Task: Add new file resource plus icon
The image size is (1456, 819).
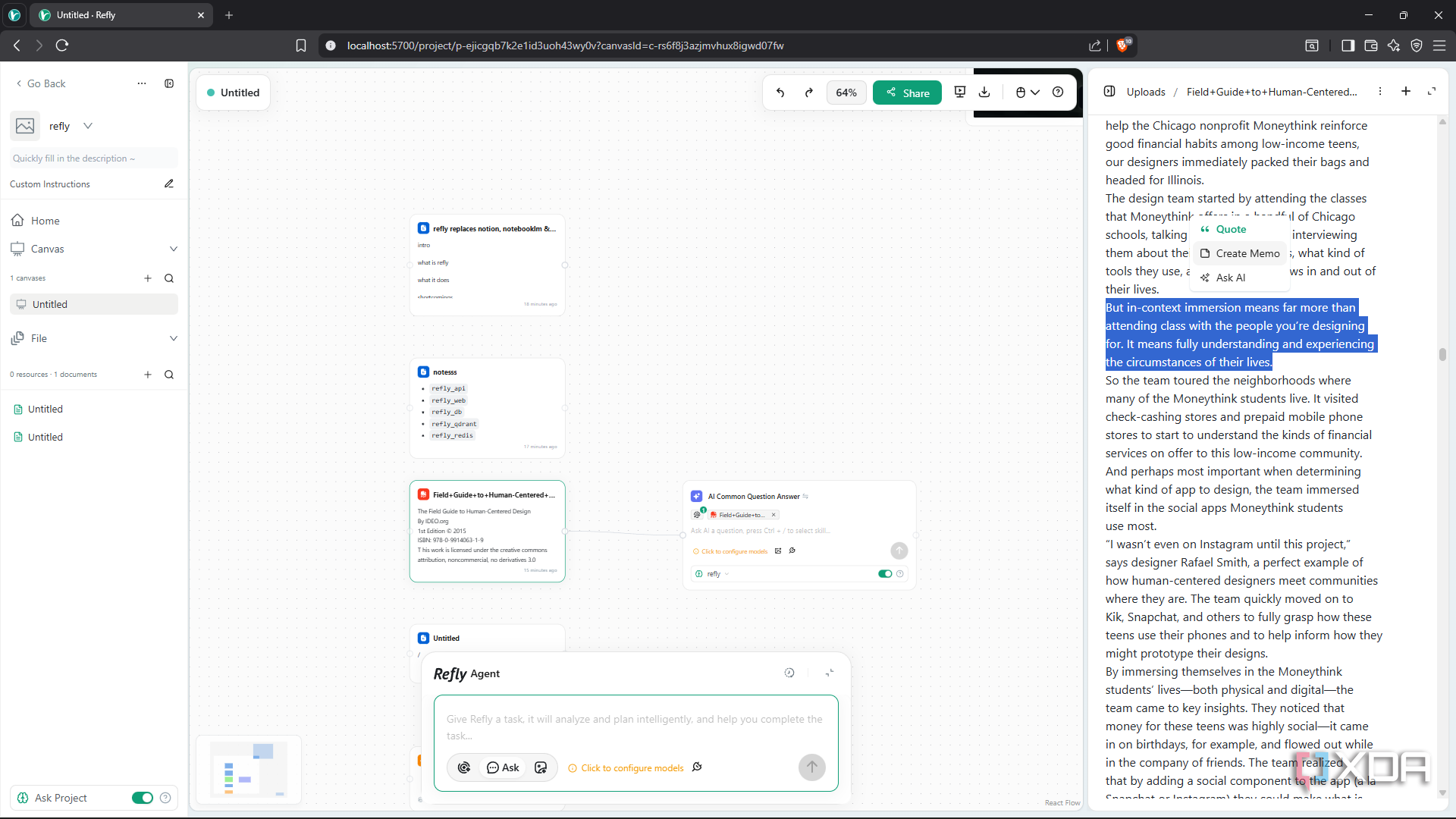Action: tap(148, 375)
